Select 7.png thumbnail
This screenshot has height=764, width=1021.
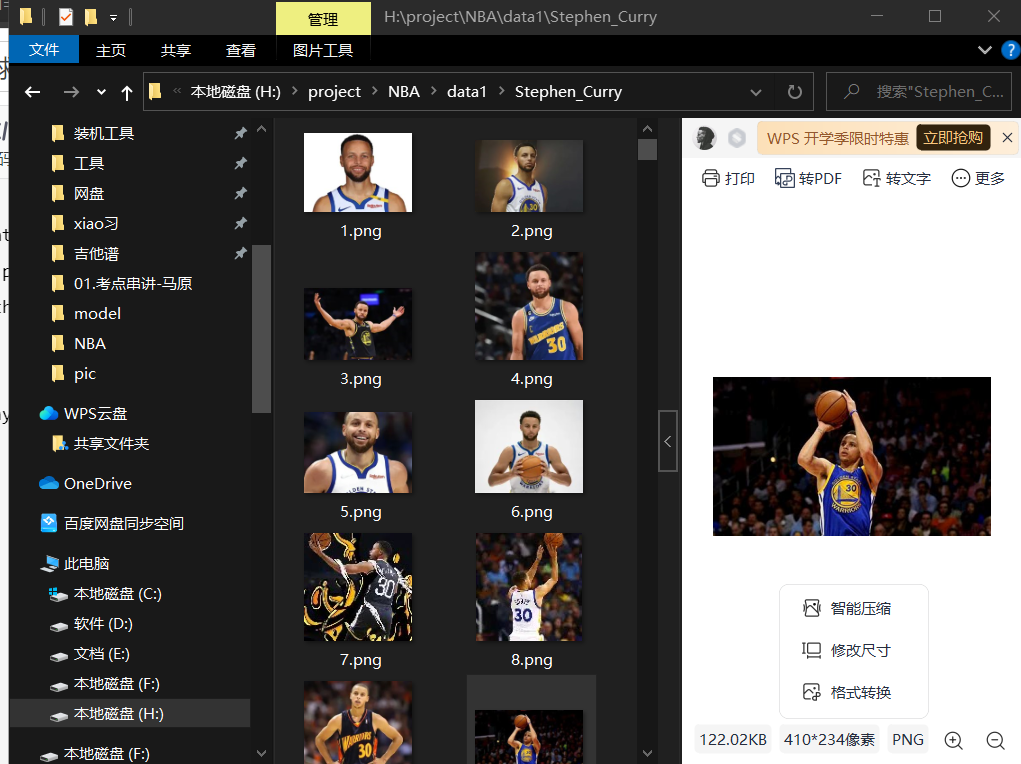pos(358,587)
